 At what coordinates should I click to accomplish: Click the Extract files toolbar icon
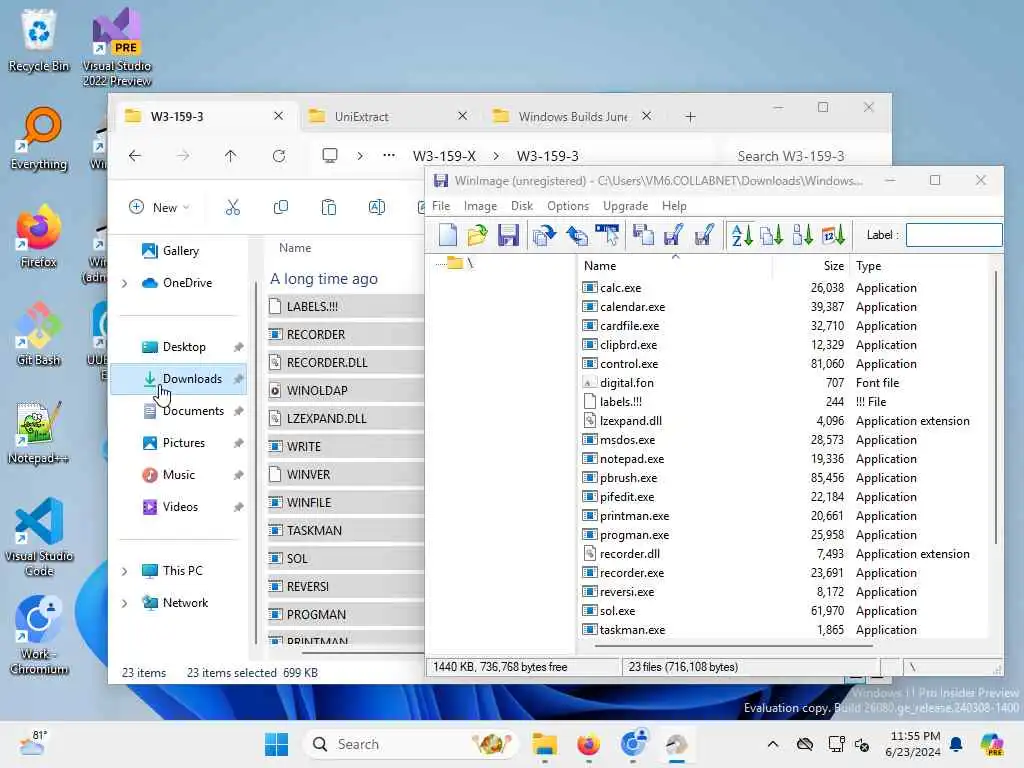[577, 235]
